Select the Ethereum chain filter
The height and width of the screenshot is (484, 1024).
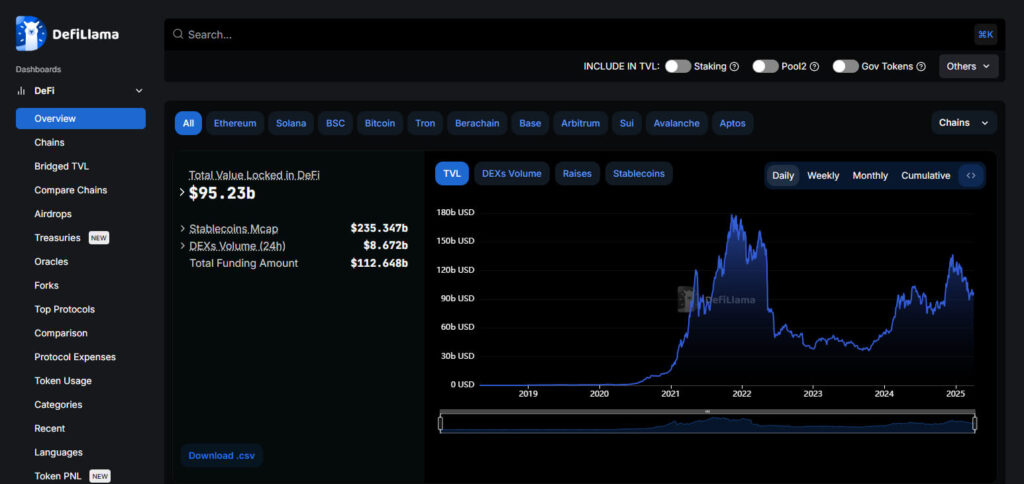point(235,123)
